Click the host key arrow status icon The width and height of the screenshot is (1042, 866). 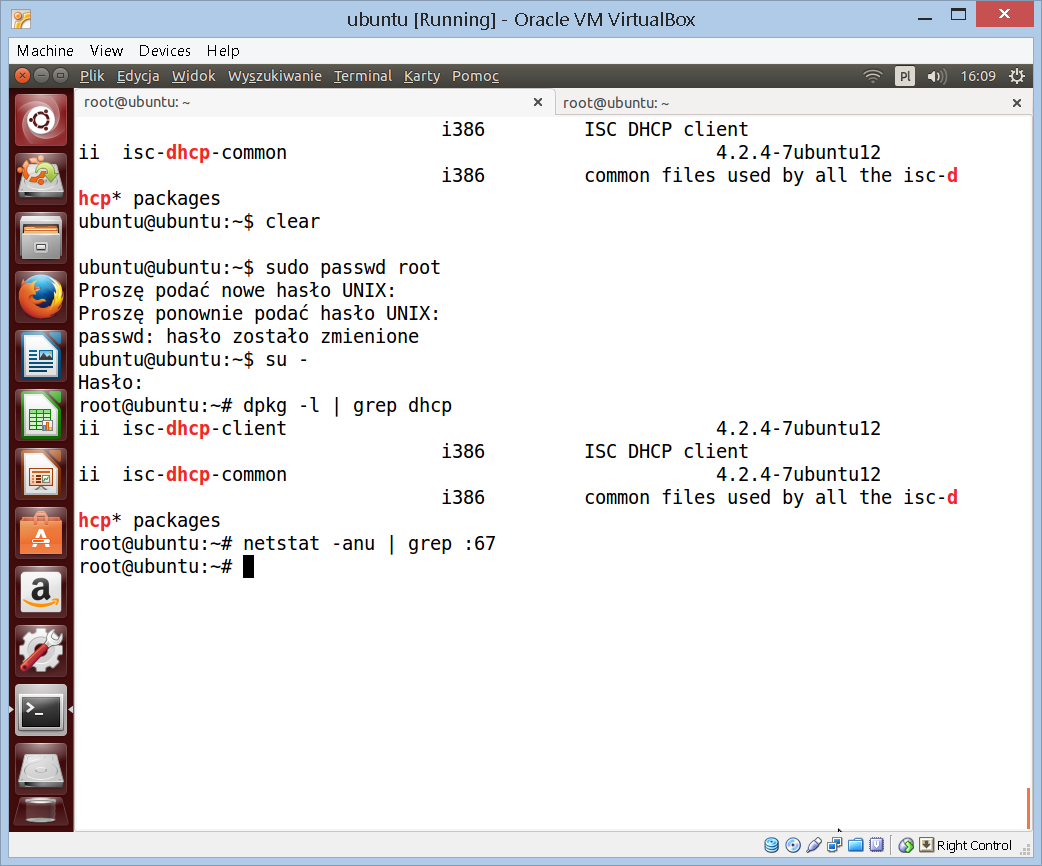click(x=926, y=845)
